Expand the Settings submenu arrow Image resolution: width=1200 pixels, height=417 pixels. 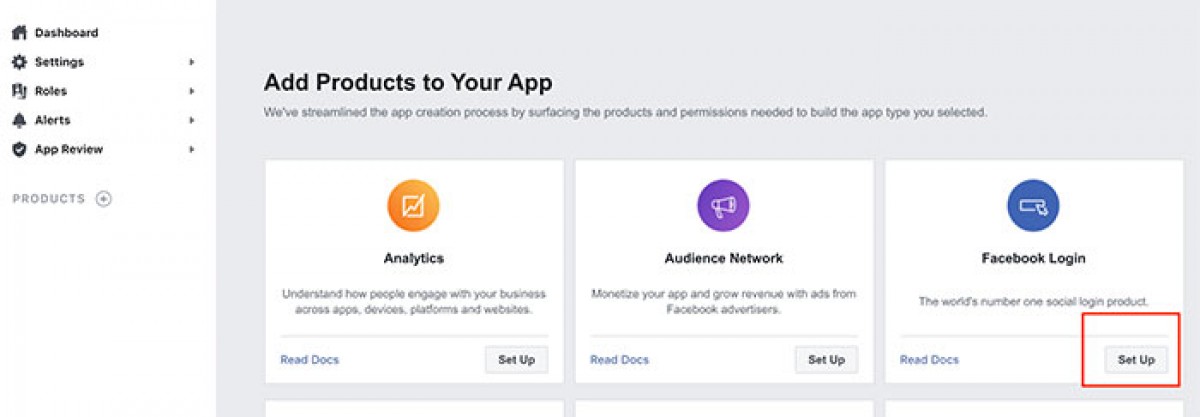click(191, 62)
